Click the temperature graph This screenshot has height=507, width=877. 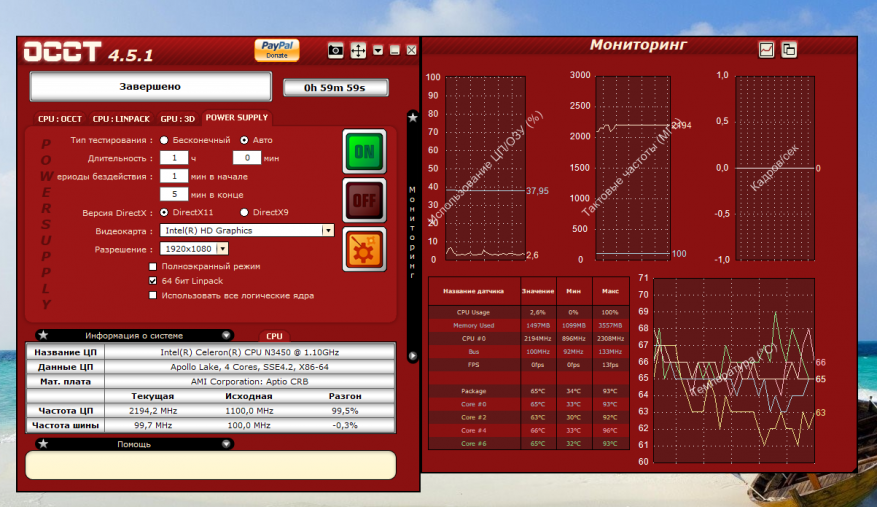734,370
